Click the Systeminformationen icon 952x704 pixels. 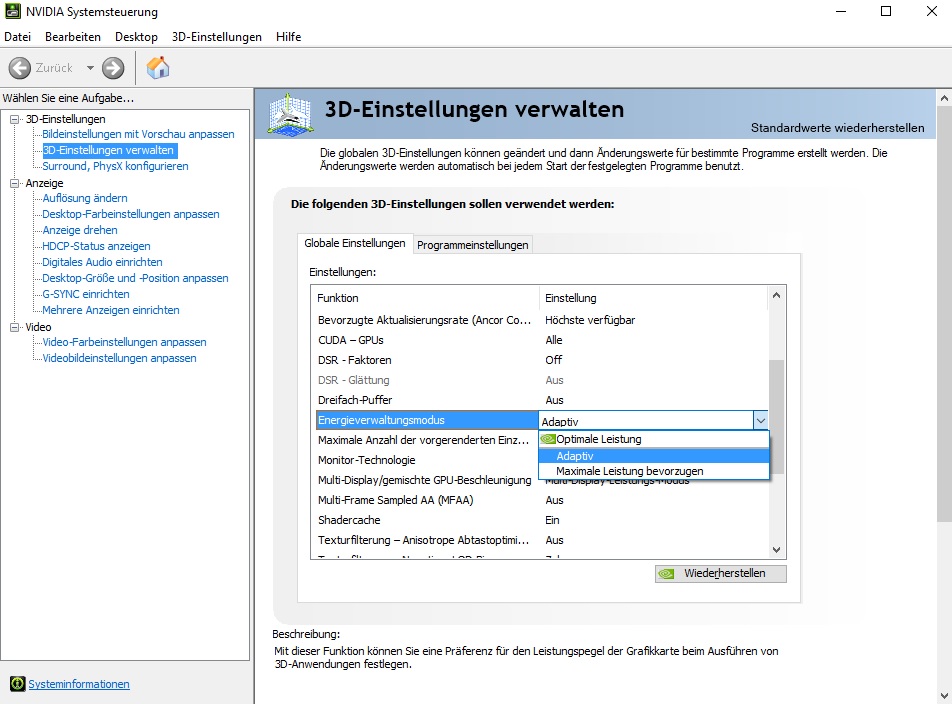18,684
